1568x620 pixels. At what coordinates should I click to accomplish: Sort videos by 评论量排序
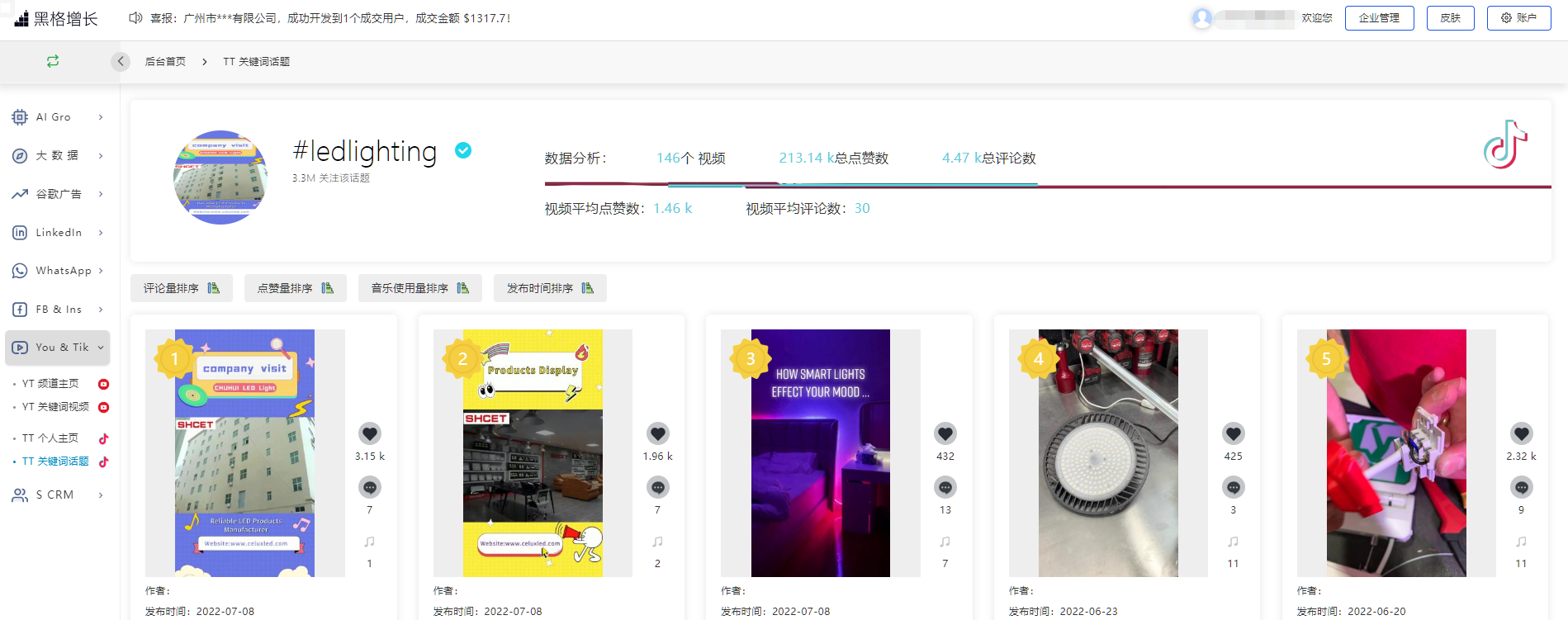coord(181,288)
